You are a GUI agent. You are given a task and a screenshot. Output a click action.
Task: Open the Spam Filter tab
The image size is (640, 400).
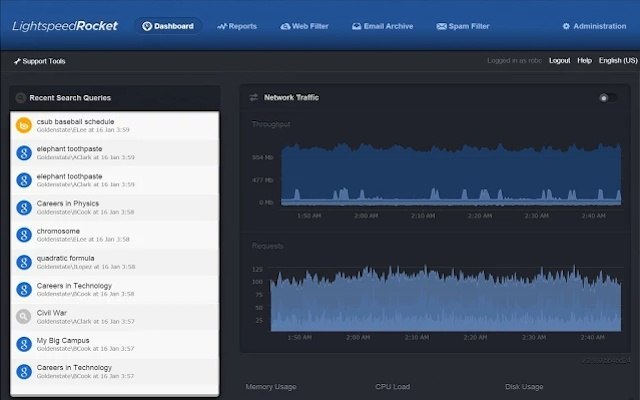(463, 26)
